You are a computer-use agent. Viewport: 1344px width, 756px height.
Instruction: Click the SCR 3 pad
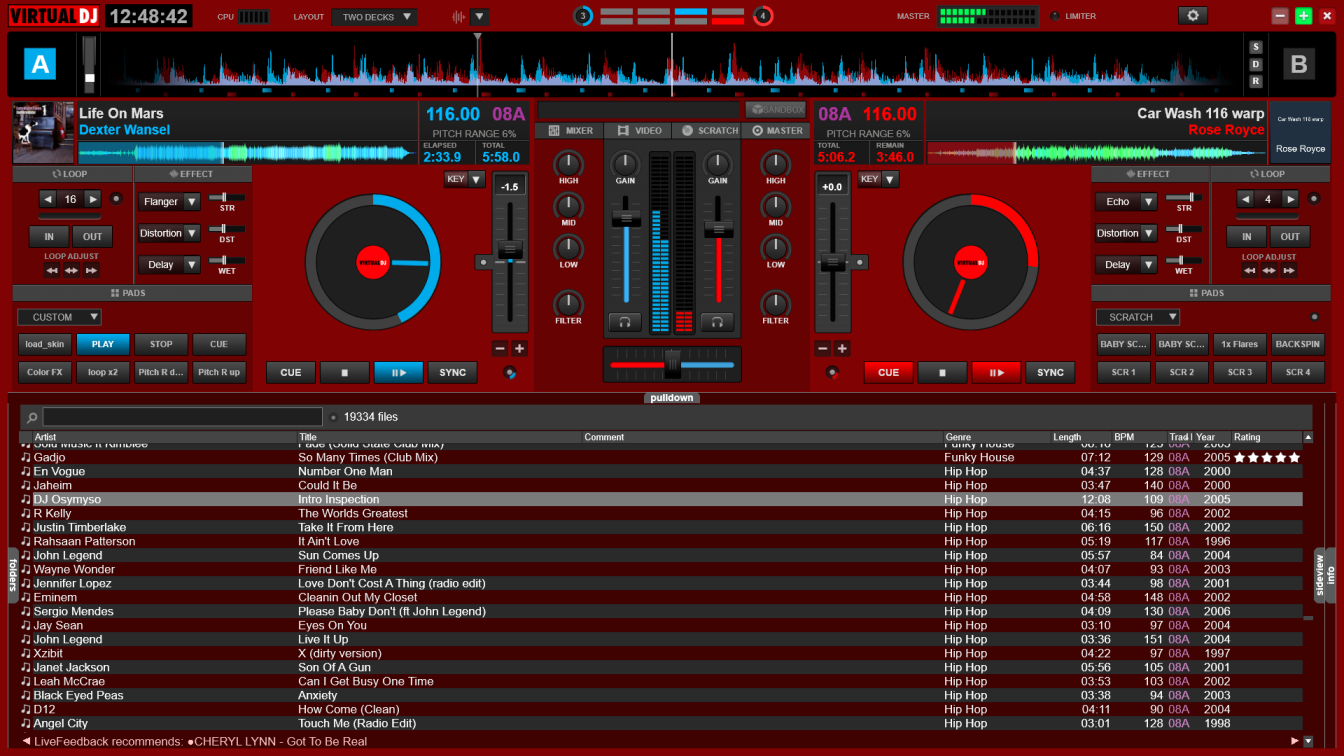point(1240,372)
